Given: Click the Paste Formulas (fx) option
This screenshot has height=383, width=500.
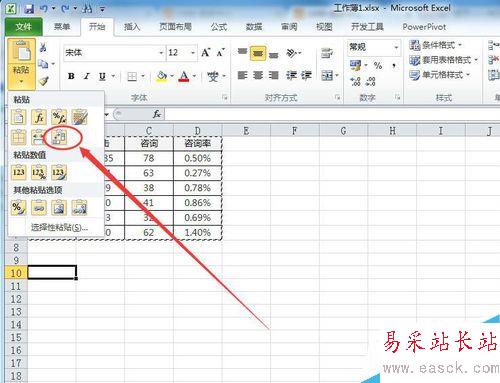Looking at the screenshot, I should tap(39, 117).
